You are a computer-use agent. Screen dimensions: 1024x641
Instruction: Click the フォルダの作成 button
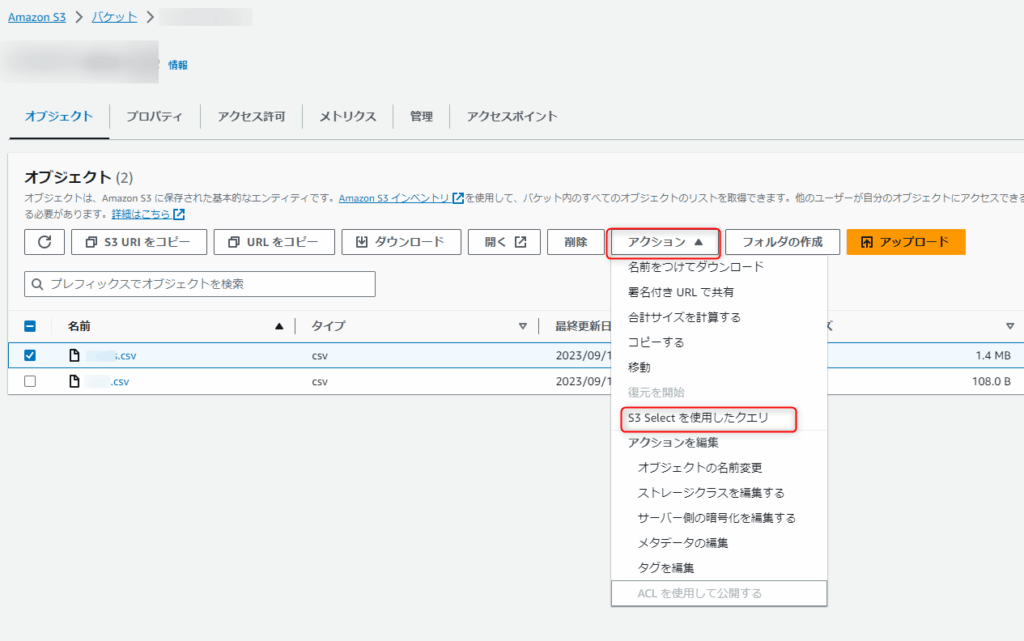tap(782, 242)
